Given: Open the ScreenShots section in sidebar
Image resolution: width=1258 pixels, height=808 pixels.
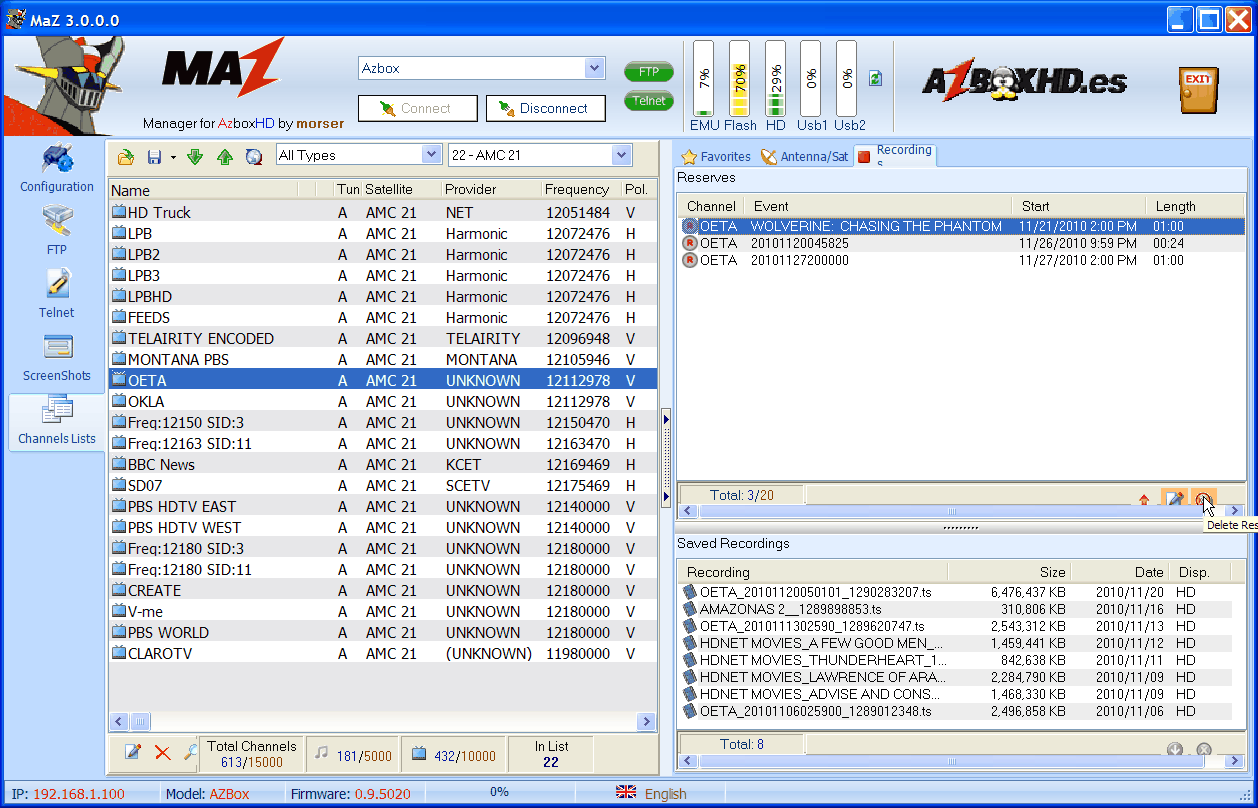Looking at the screenshot, I should tap(57, 357).
